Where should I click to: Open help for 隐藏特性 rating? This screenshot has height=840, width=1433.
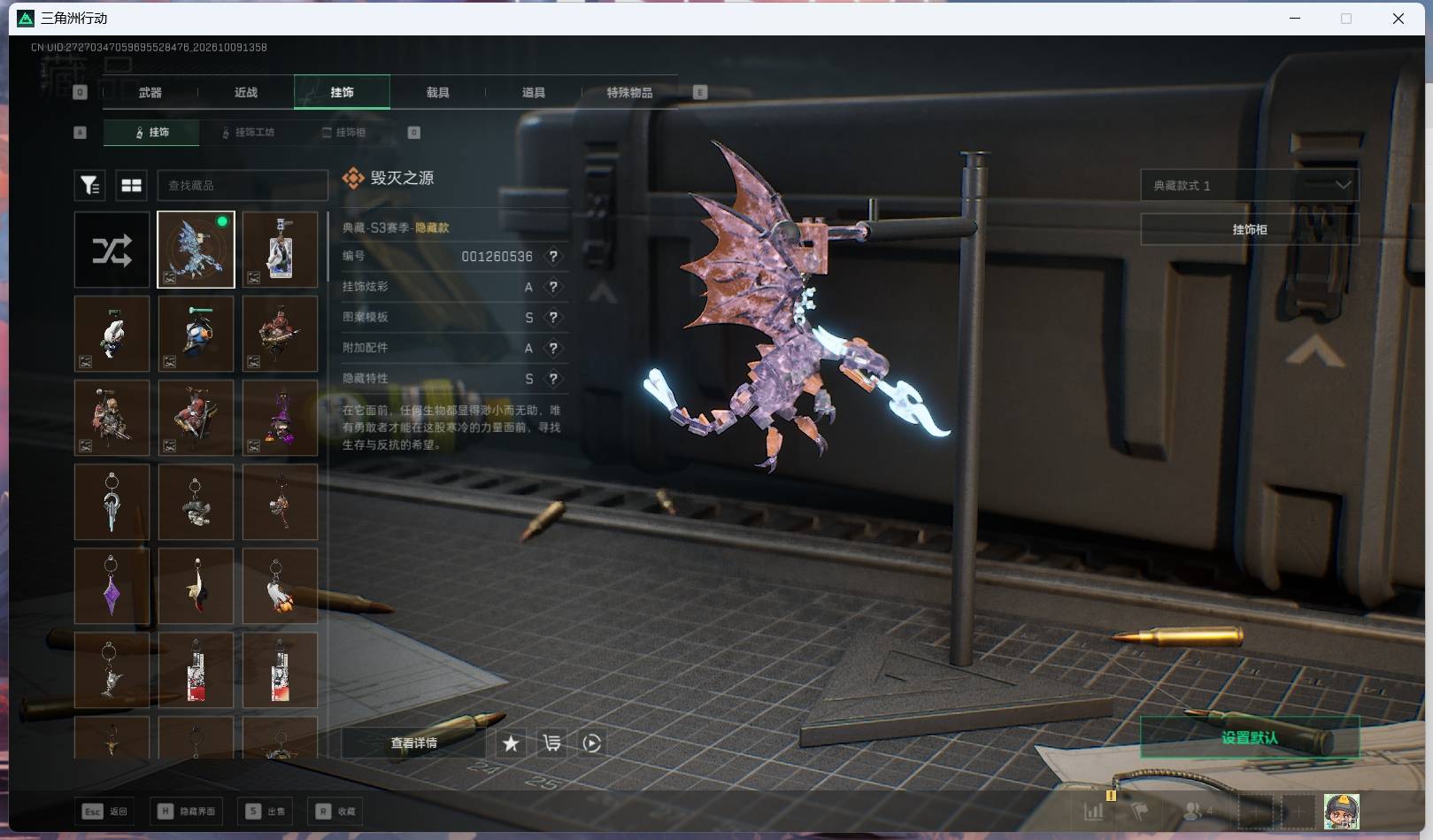[x=553, y=378]
